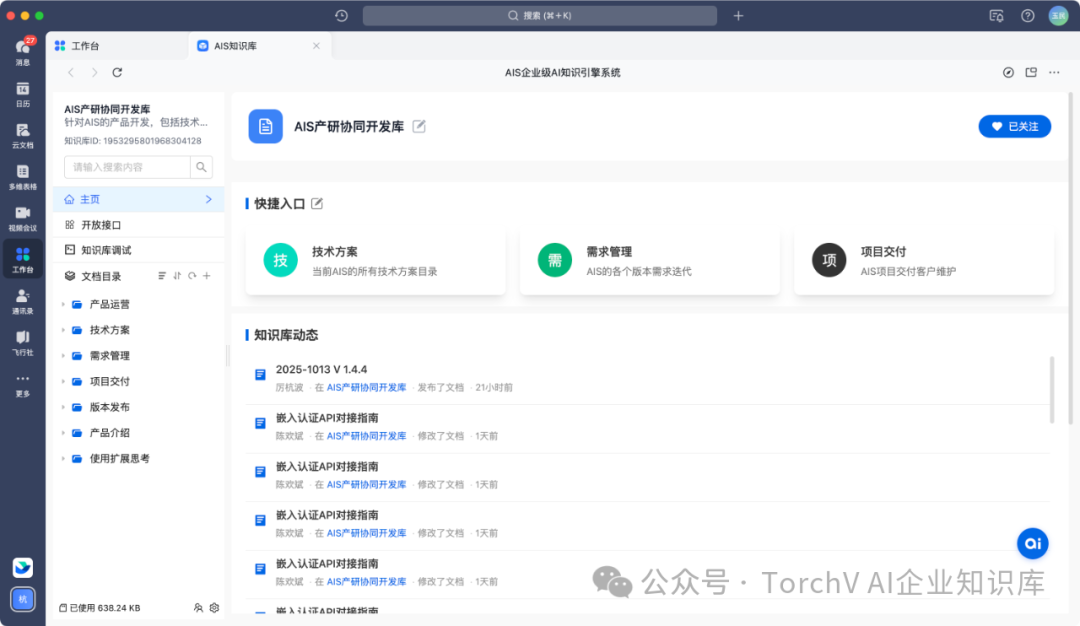Expand the 技术方案 folder in 文档目录
The image size is (1080, 626).
pos(63,330)
